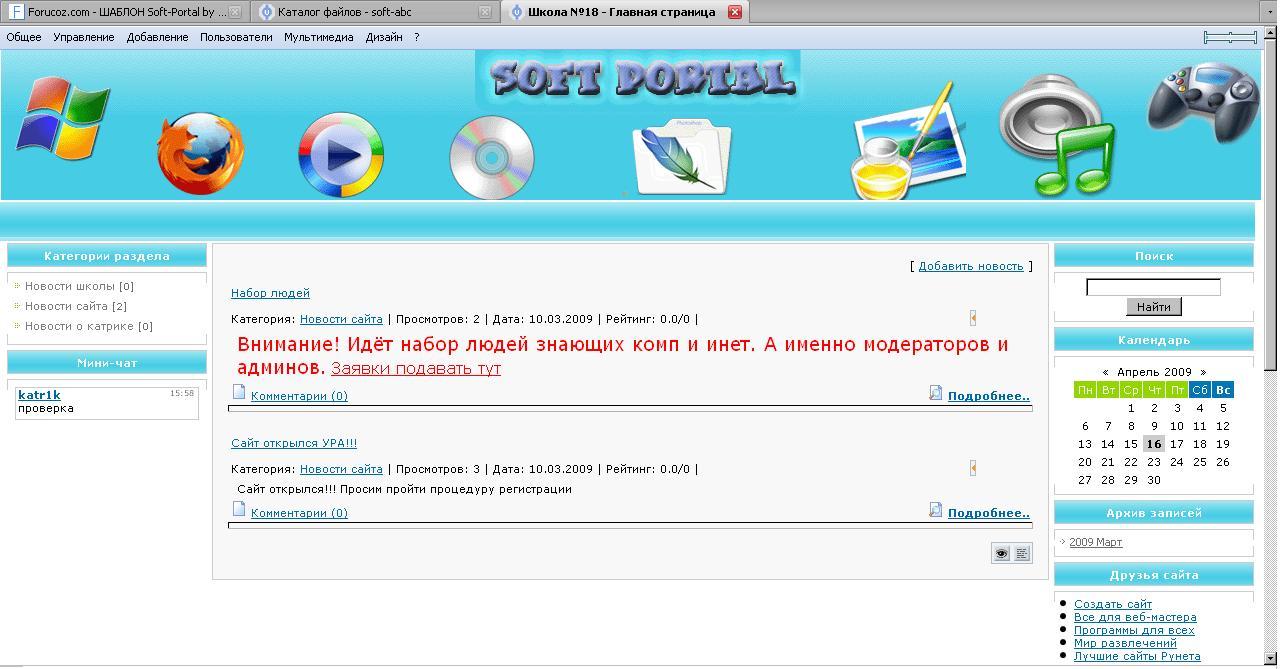
Task: Expand the 2009 Март archive entry
Action: pos(1095,542)
